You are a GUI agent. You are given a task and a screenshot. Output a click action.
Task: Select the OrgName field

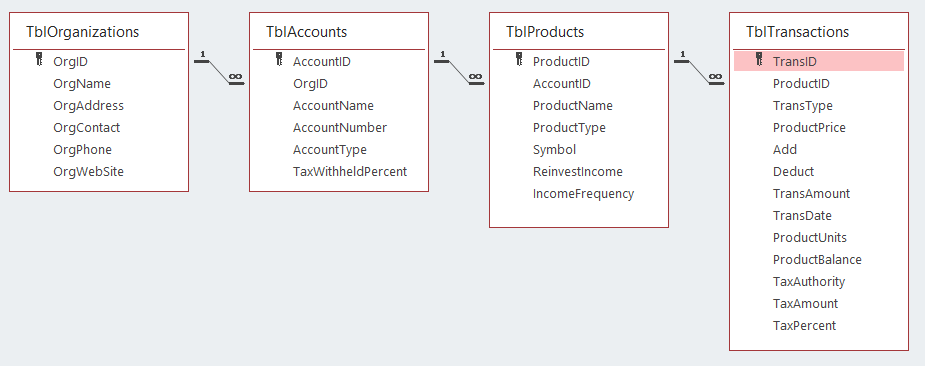point(82,84)
